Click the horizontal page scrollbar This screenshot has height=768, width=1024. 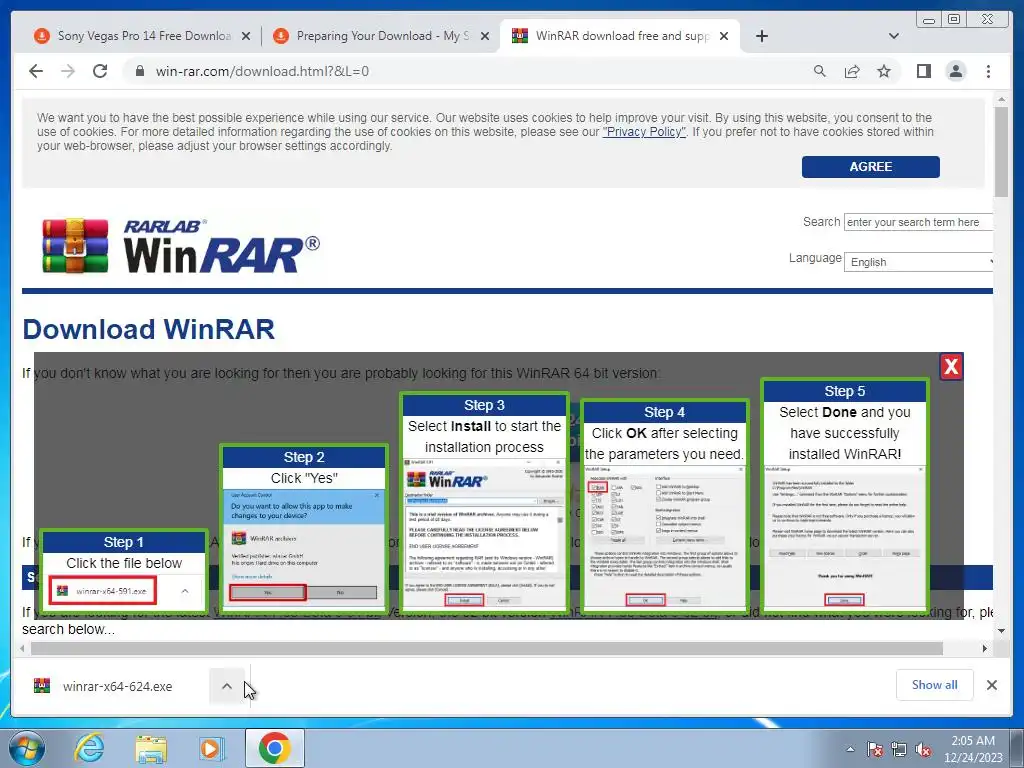[x=487, y=648]
